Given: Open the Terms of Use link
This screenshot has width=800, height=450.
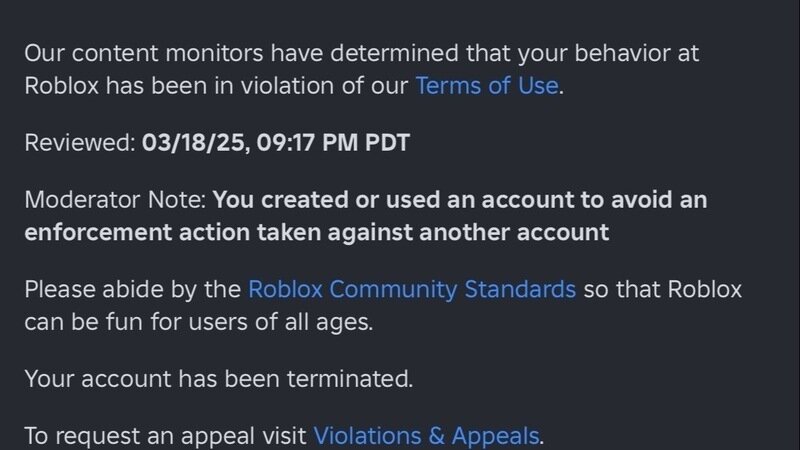Looking at the screenshot, I should (x=486, y=85).
